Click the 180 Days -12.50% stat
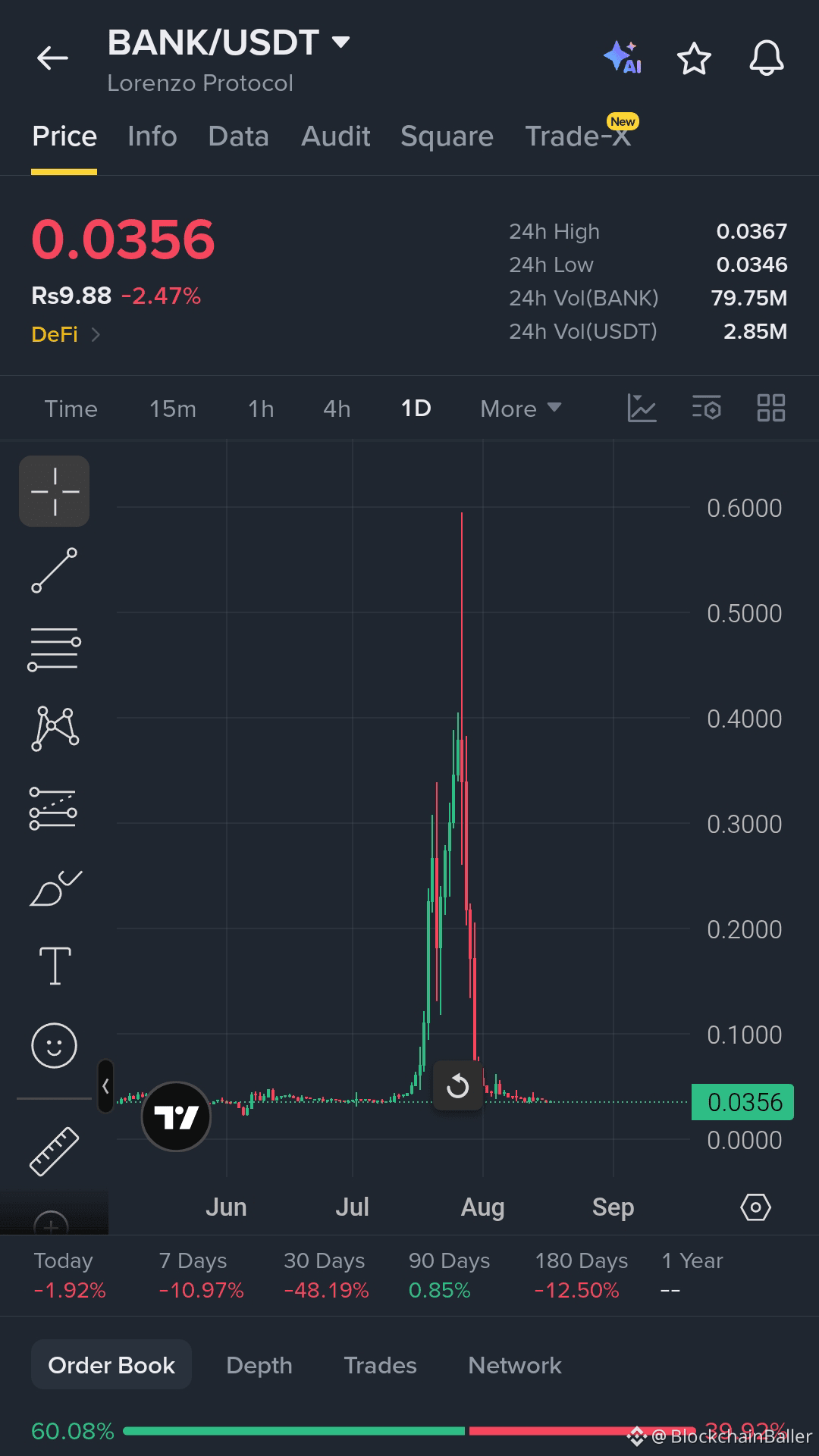The height and width of the screenshot is (1456, 819). tap(581, 1275)
